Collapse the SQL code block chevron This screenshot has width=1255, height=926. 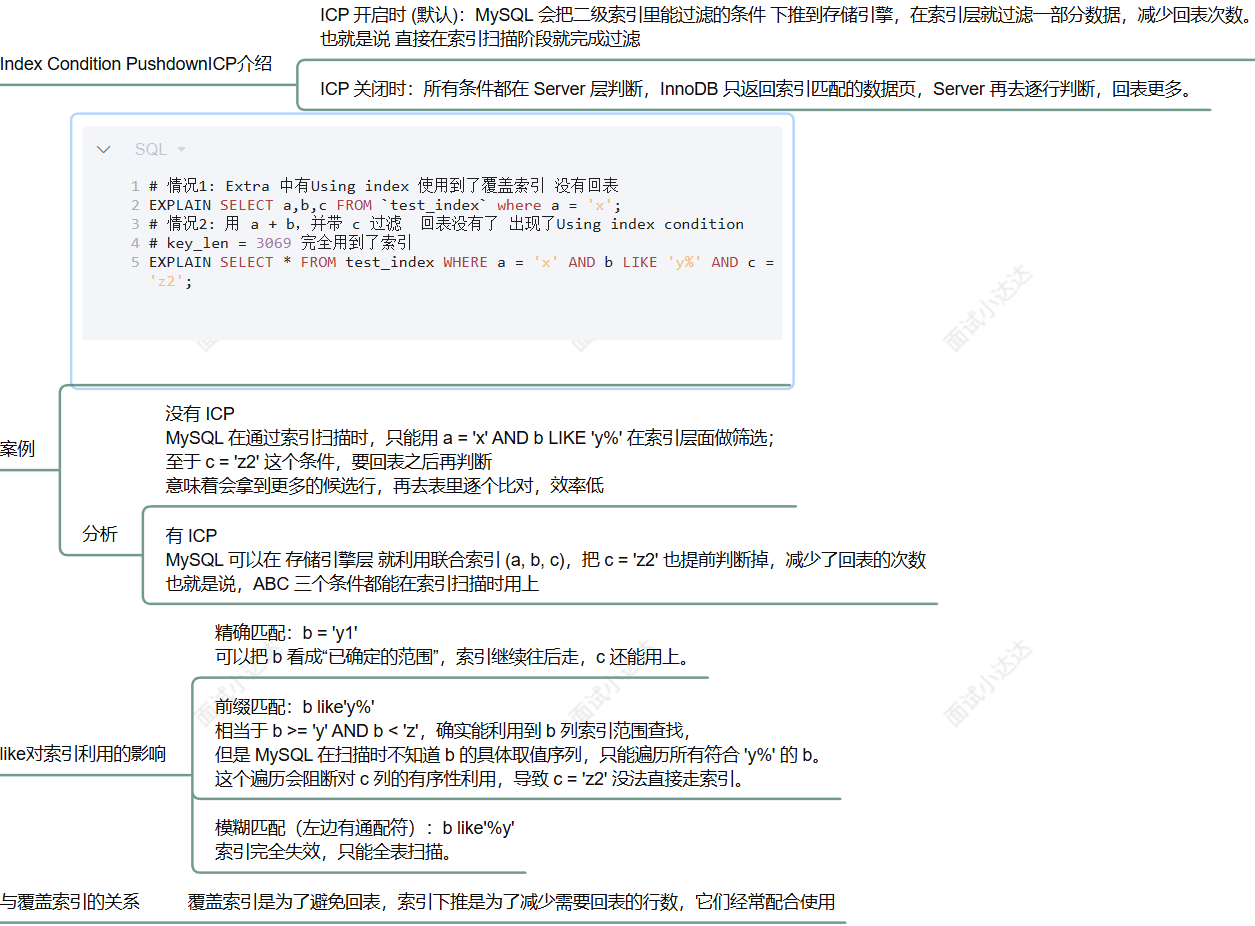pyautogui.click(x=103, y=148)
